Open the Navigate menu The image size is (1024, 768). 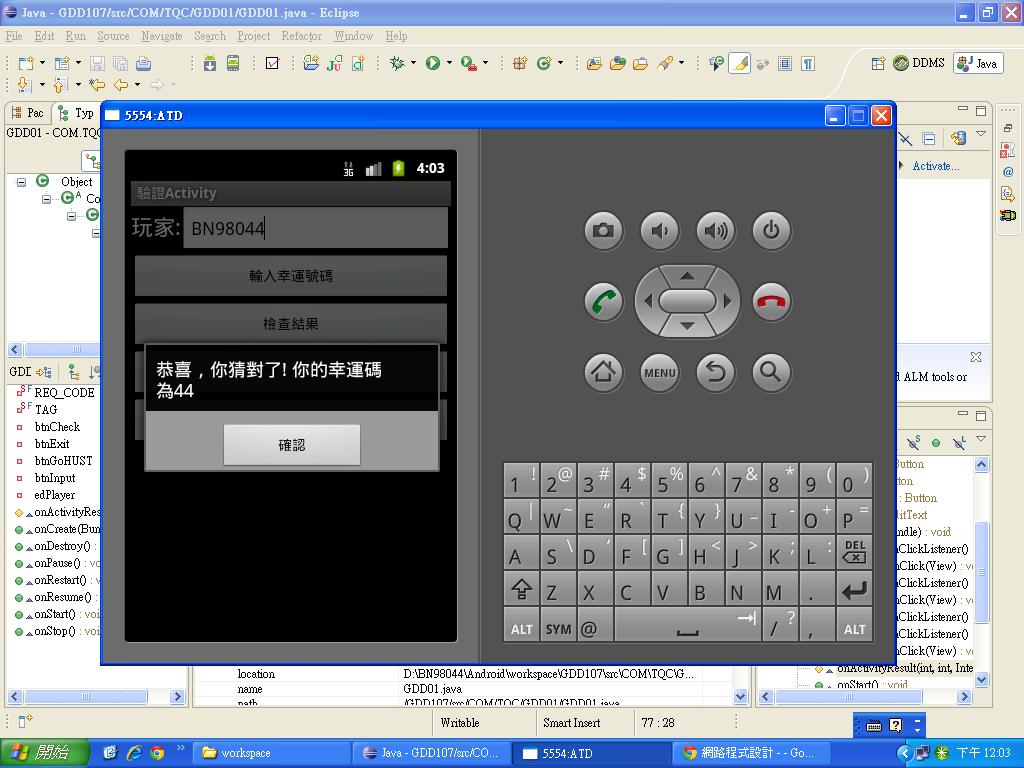(161, 36)
